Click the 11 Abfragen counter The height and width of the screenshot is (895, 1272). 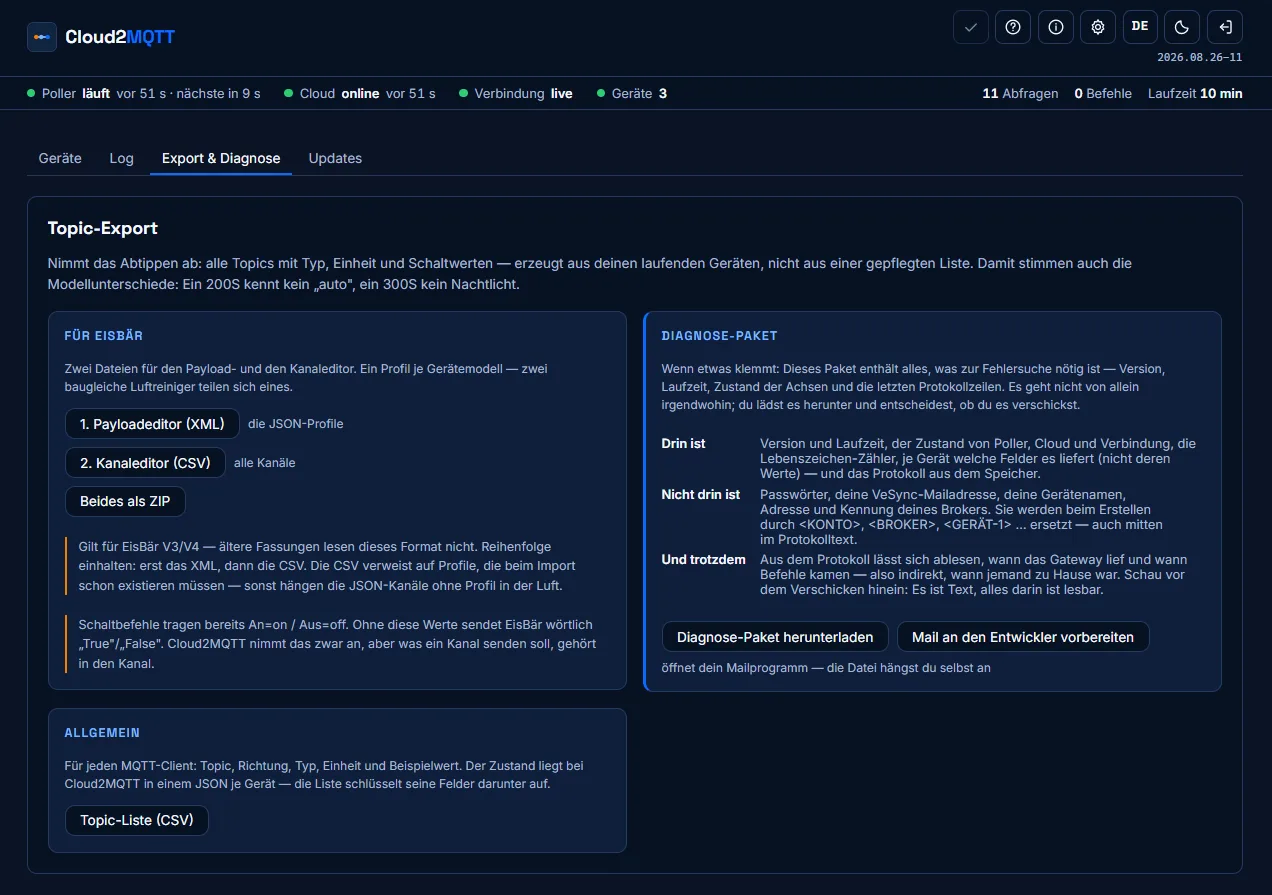click(1020, 93)
